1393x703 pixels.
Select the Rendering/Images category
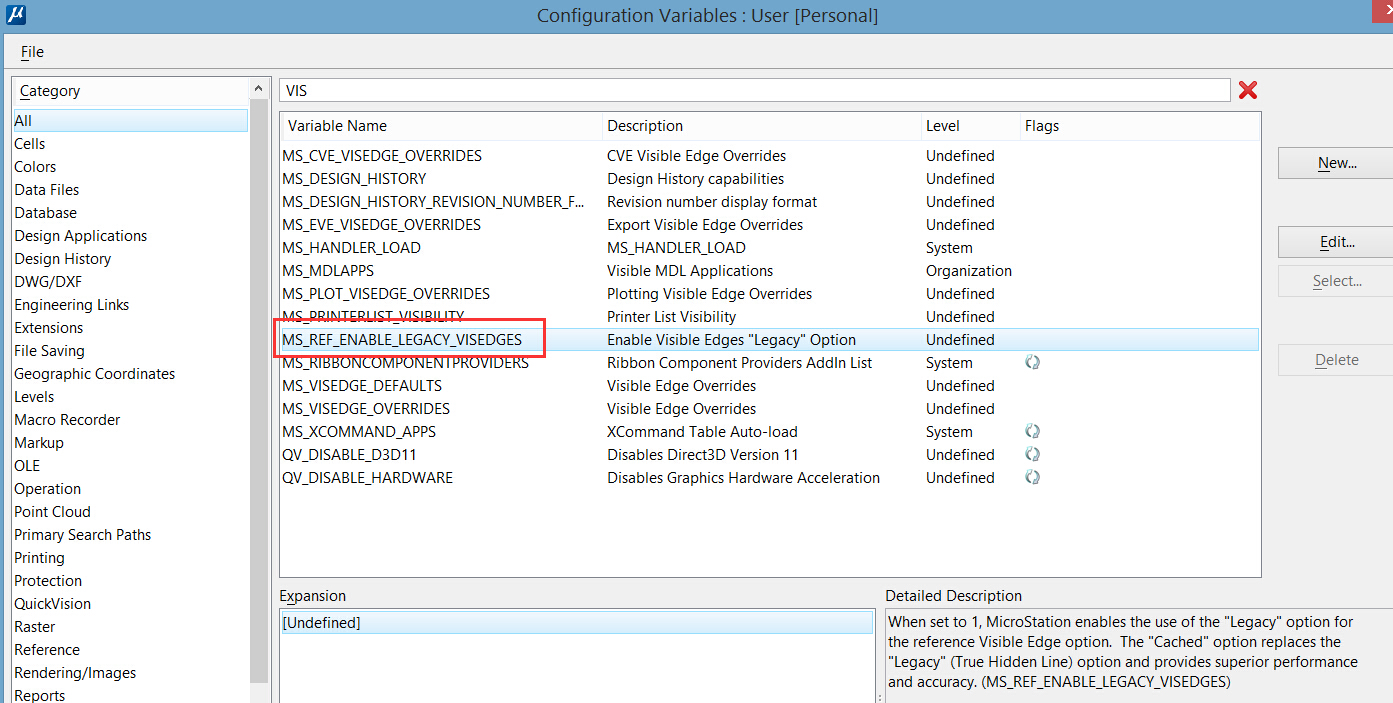pos(75,673)
